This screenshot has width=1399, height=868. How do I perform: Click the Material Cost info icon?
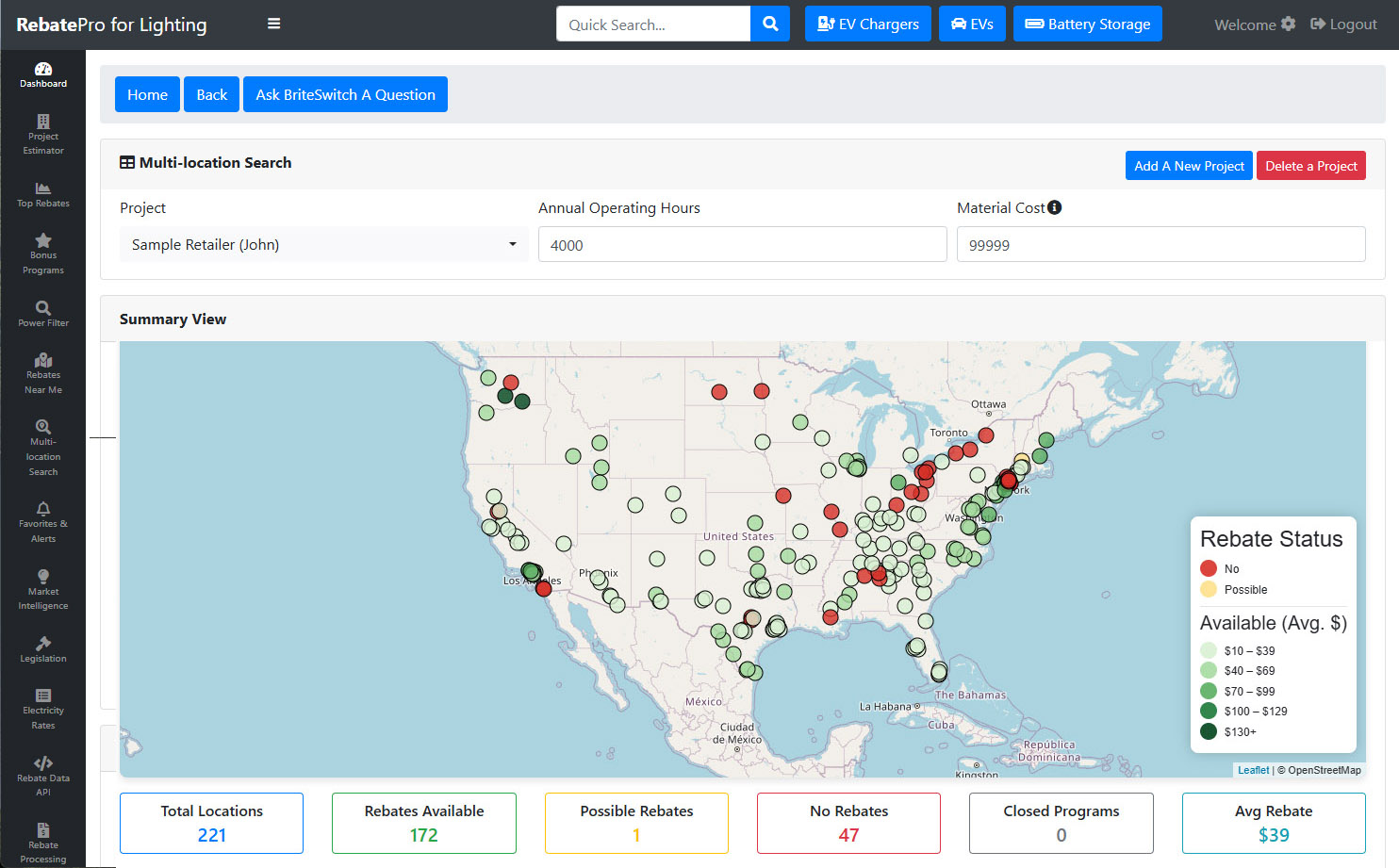tap(1054, 207)
